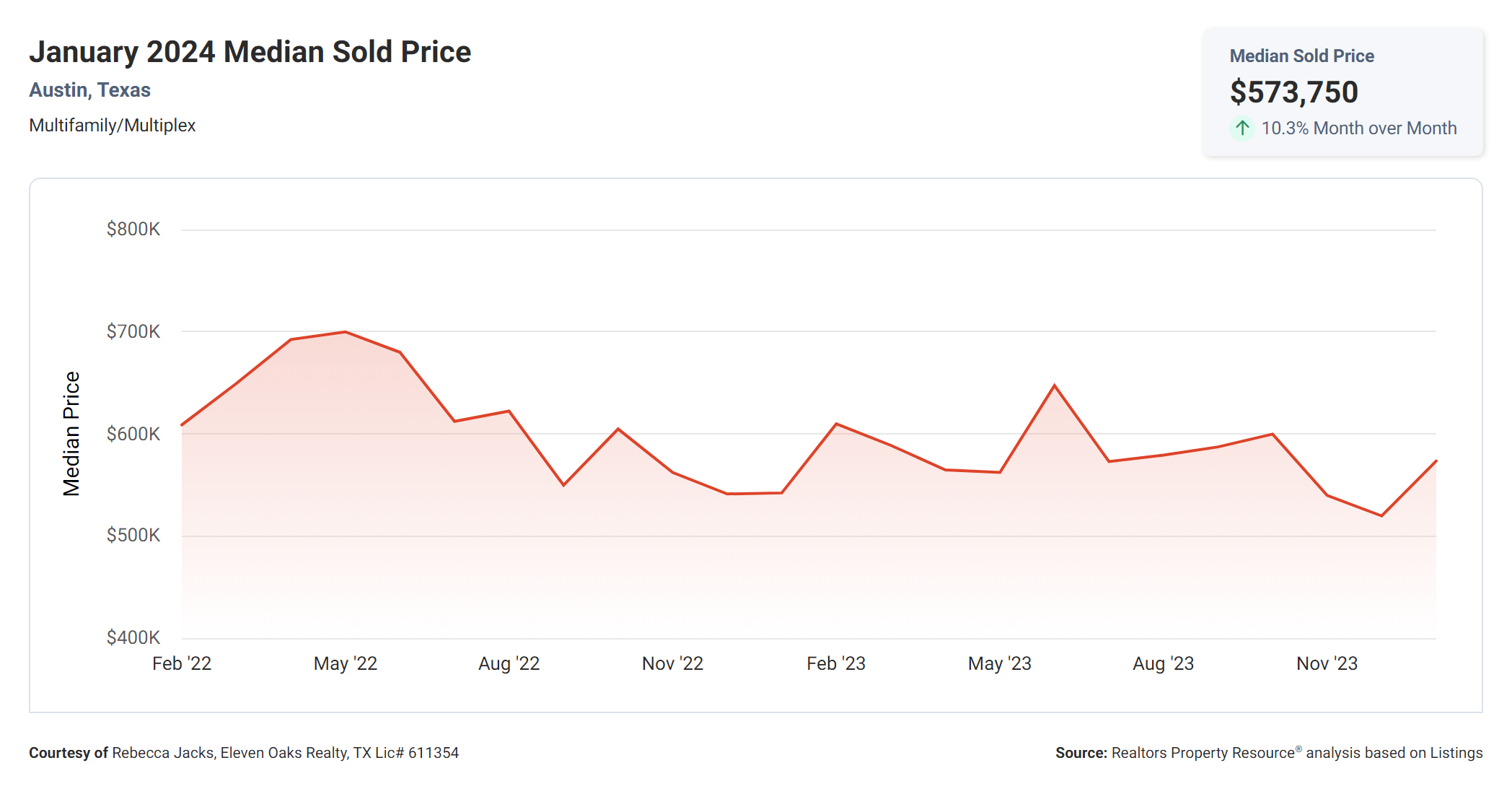The height and width of the screenshot is (794, 1512).
Task: Click the Feb '22 x-axis label
Action: (x=182, y=663)
